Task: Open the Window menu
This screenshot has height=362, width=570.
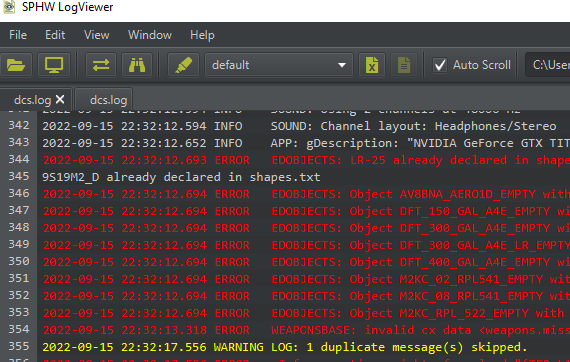Action: pyautogui.click(x=150, y=35)
